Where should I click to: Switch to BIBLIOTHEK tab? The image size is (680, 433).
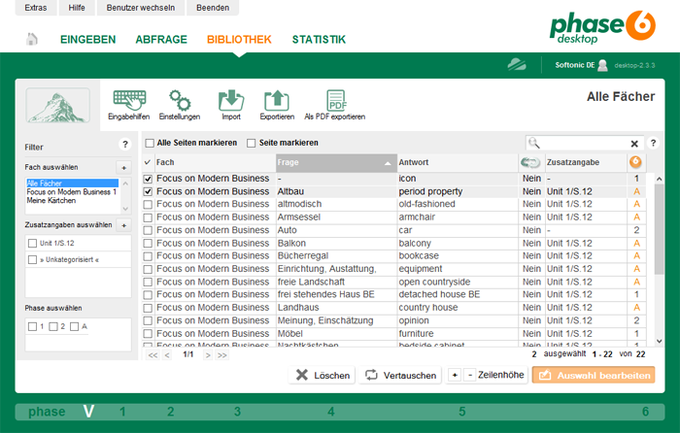point(239,39)
